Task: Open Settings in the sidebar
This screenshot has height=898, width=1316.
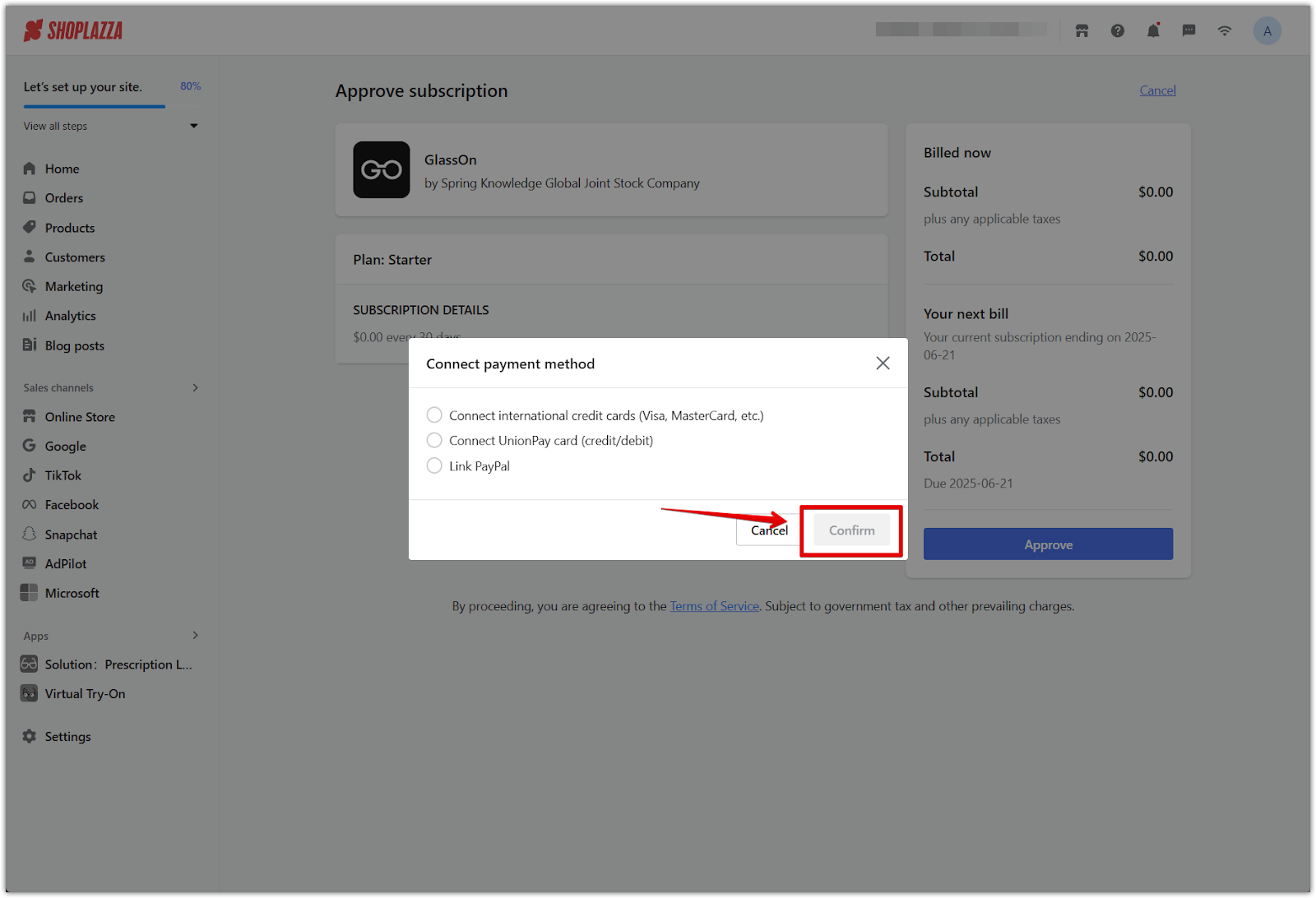Action: (68, 737)
